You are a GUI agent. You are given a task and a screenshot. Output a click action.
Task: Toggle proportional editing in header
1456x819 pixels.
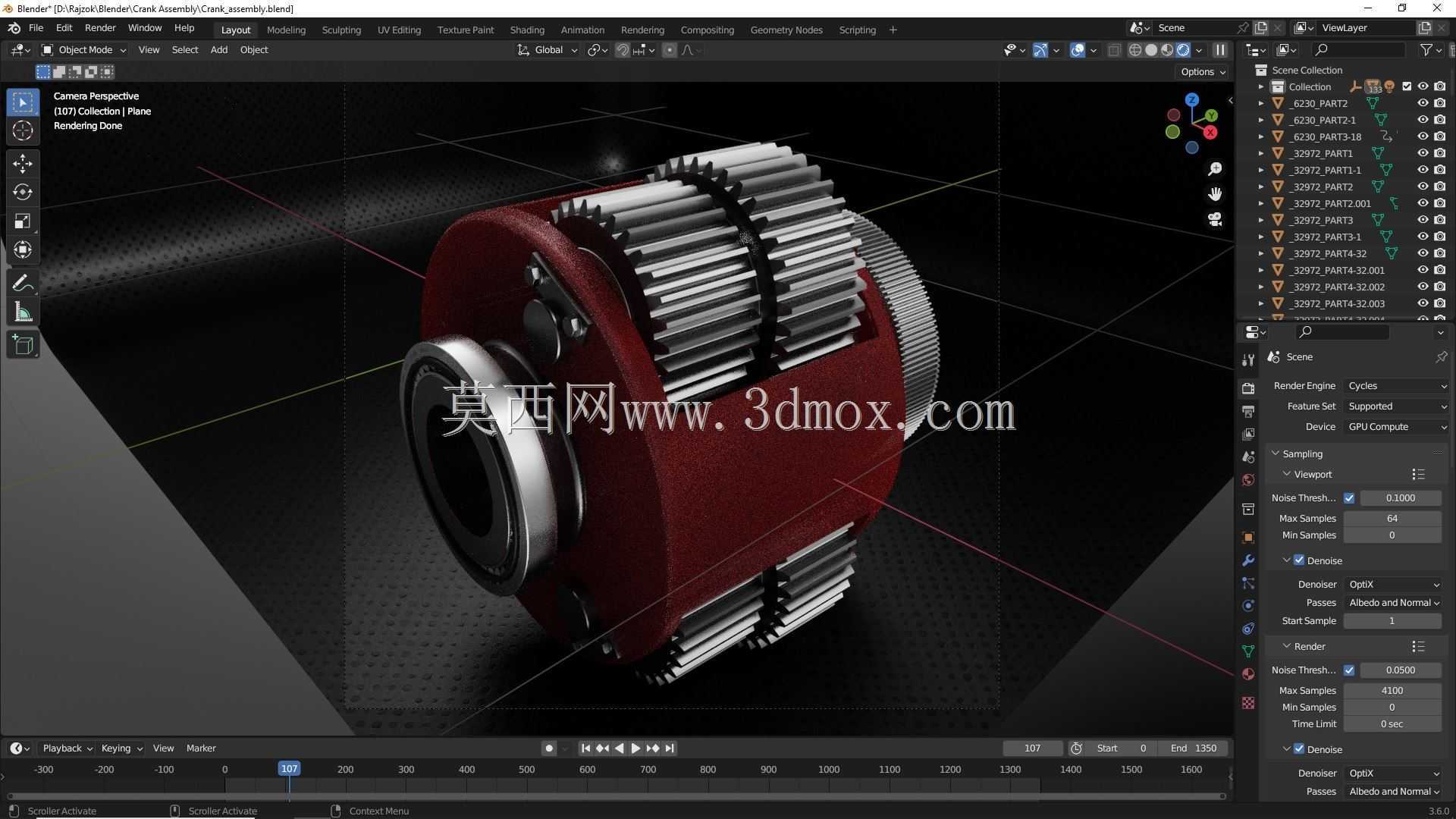tap(669, 50)
